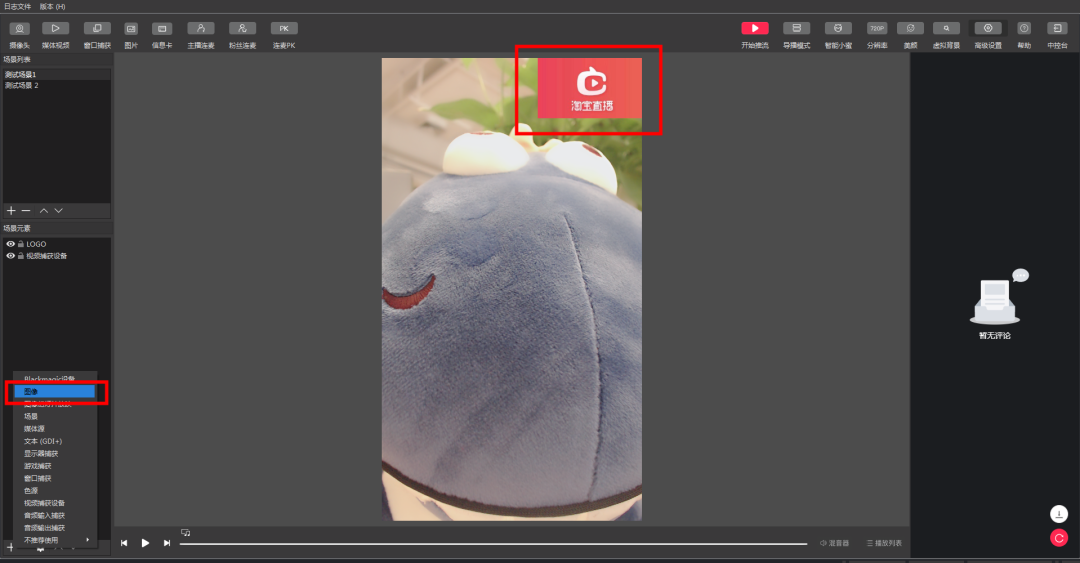Viewport: 1080px width, 563px height.
Task: Open 智能小蜜 assistant
Action: pyautogui.click(x=838, y=34)
